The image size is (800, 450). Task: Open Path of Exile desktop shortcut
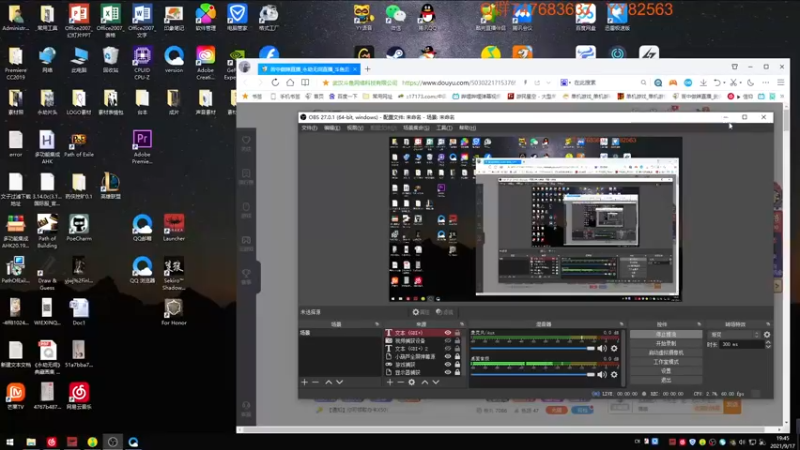pos(79,145)
